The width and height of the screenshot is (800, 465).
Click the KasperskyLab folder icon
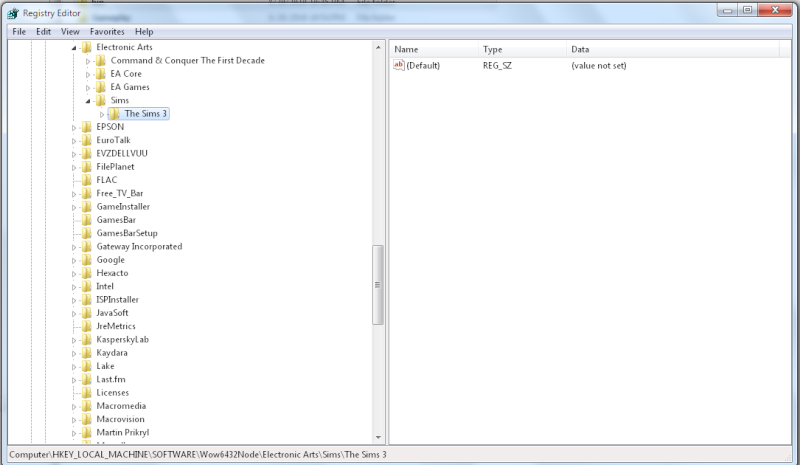click(x=87, y=339)
